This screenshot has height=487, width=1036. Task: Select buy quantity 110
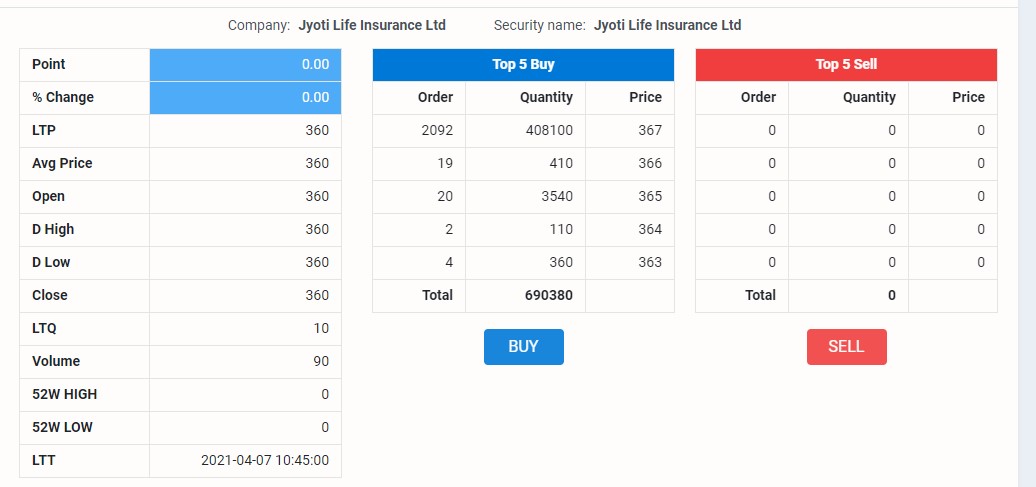(x=561, y=229)
